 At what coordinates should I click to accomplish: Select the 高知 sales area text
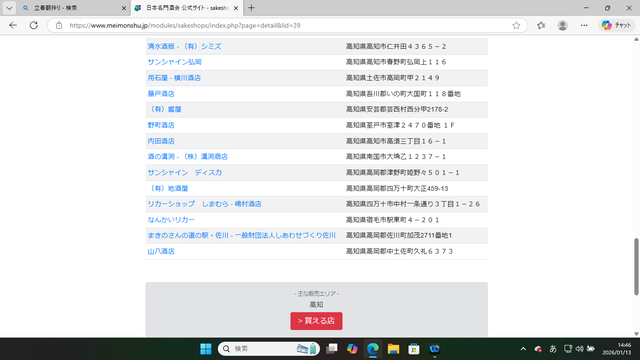pos(316,305)
